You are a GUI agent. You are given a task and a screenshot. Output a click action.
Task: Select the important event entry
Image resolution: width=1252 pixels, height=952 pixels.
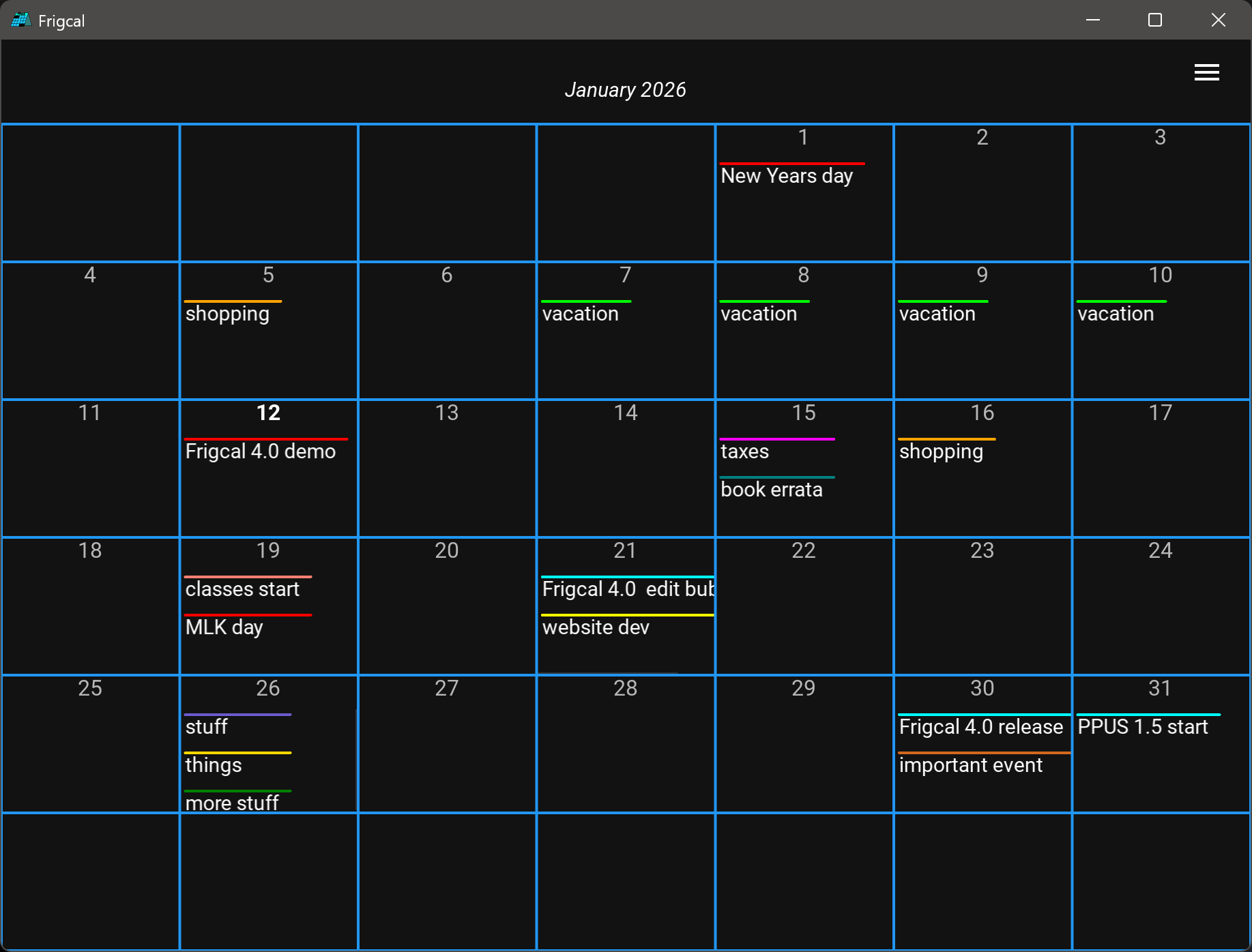tap(970, 765)
